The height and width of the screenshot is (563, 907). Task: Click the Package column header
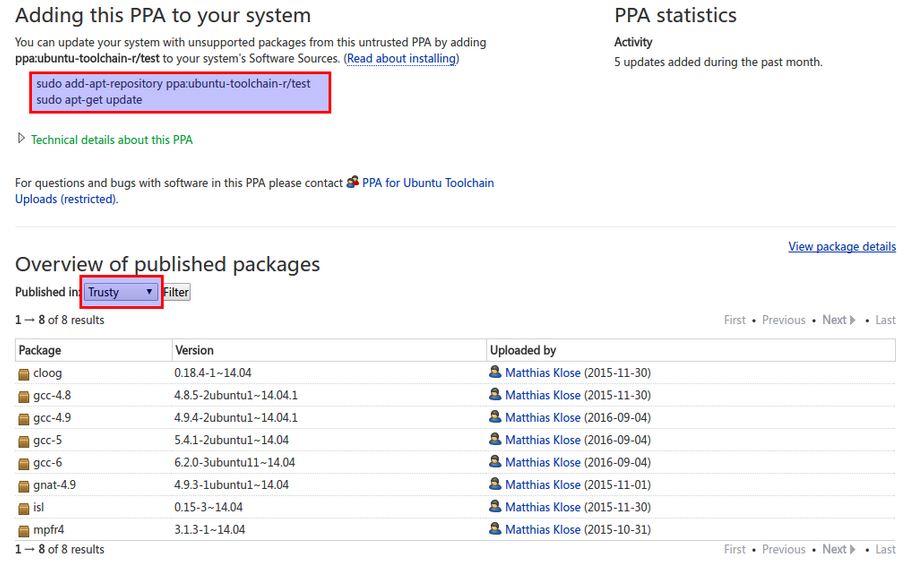[40, 351]
